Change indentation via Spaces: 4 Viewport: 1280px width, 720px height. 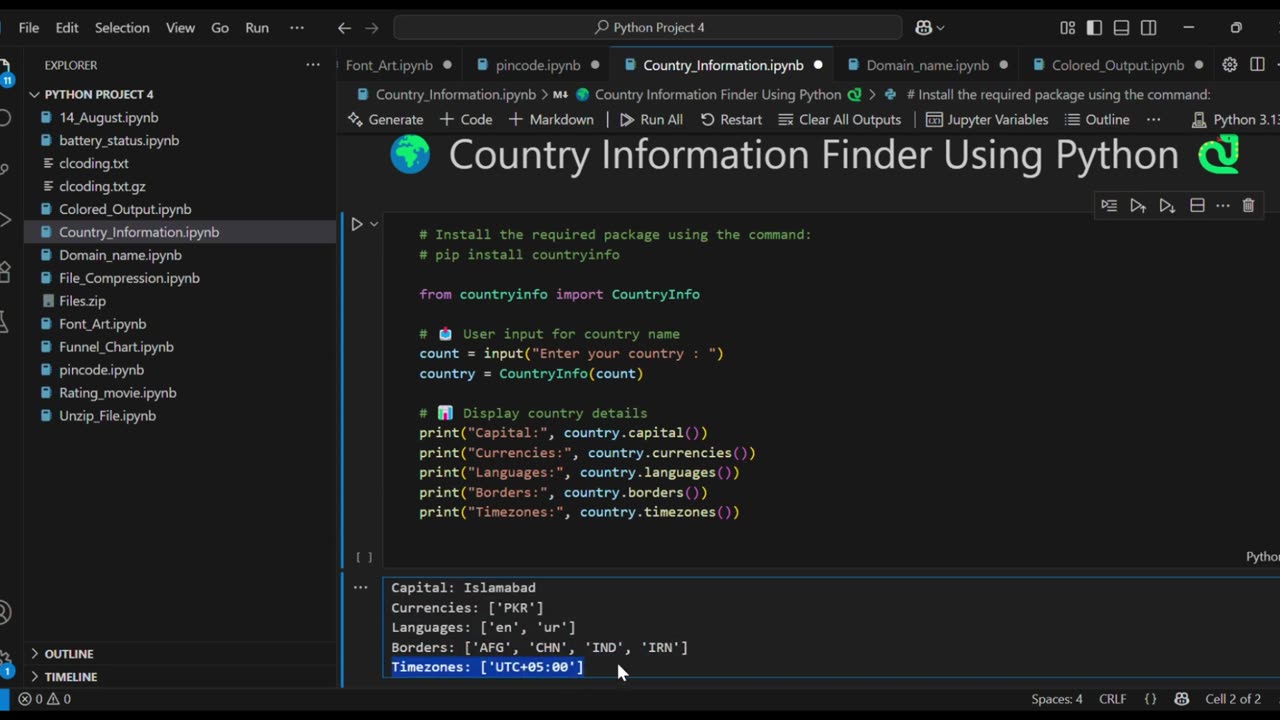coord(1057,699)
